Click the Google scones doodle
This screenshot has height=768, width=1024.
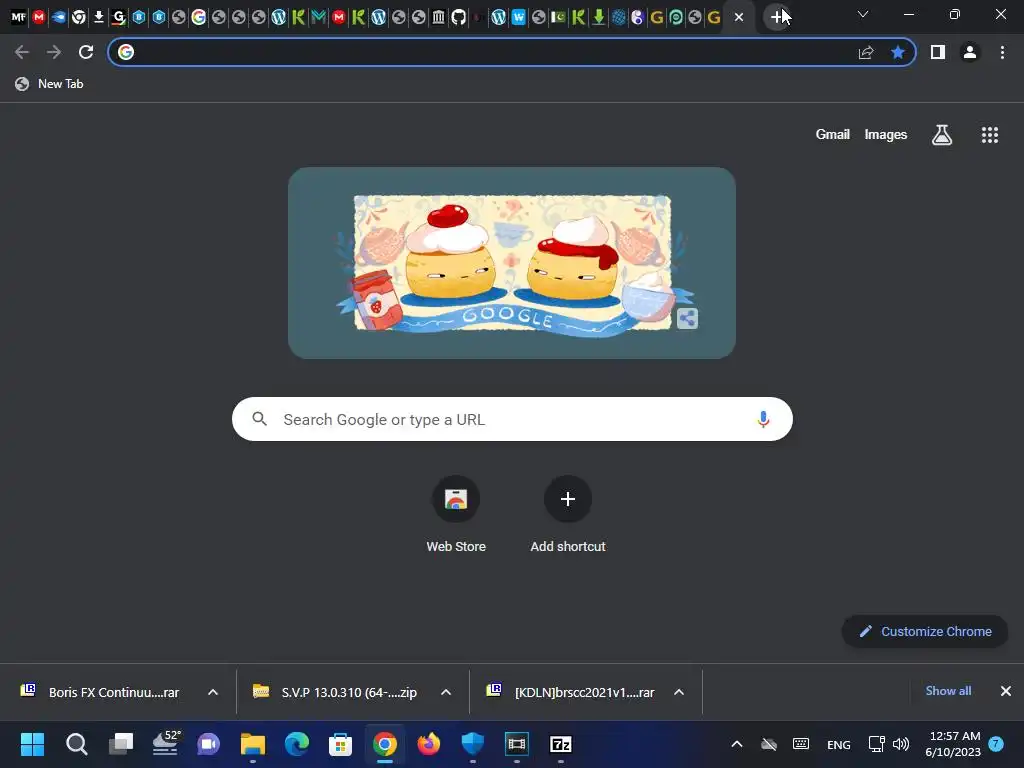[x=511, y=263]
